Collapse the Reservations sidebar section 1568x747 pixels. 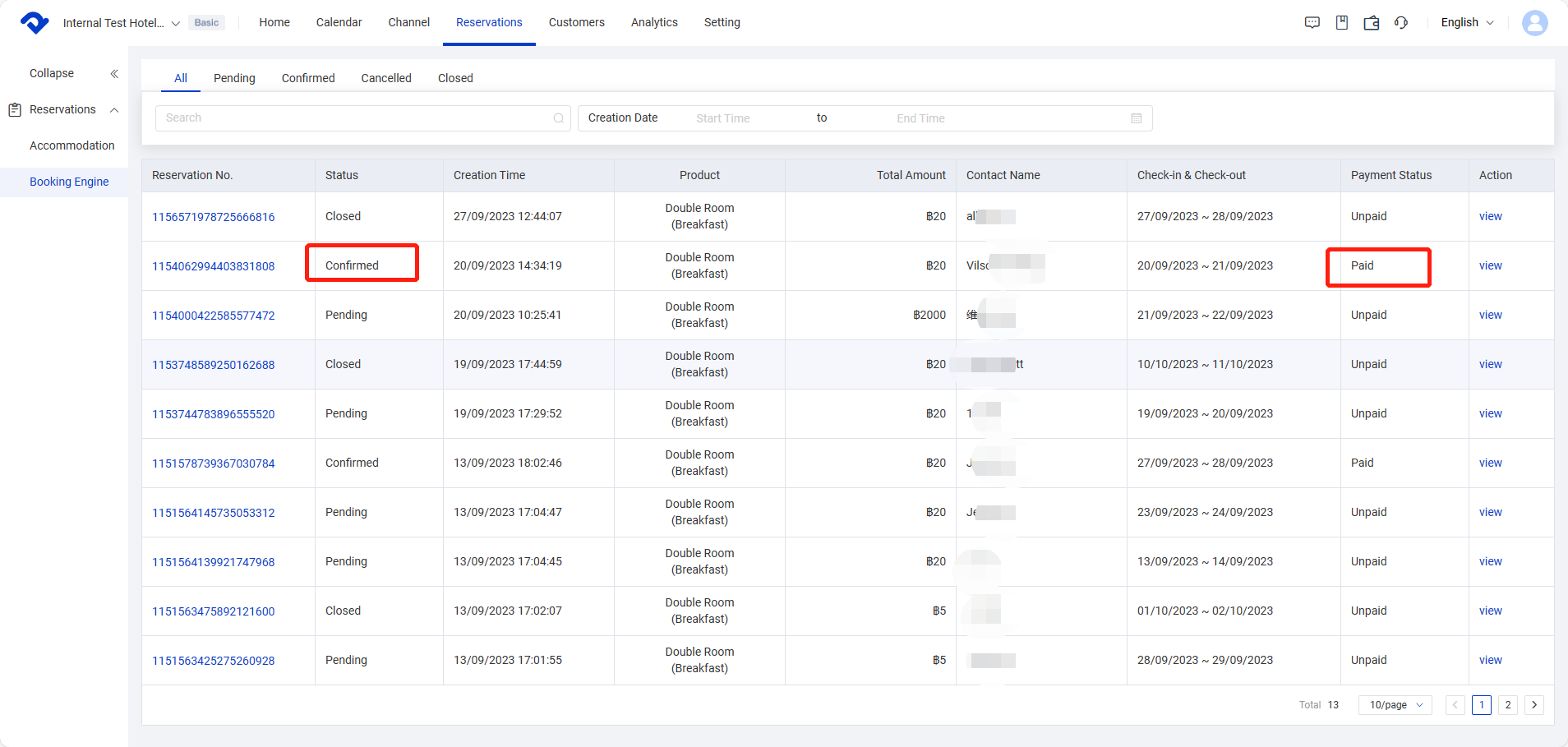pyautogui.click(x=114, y=110)
